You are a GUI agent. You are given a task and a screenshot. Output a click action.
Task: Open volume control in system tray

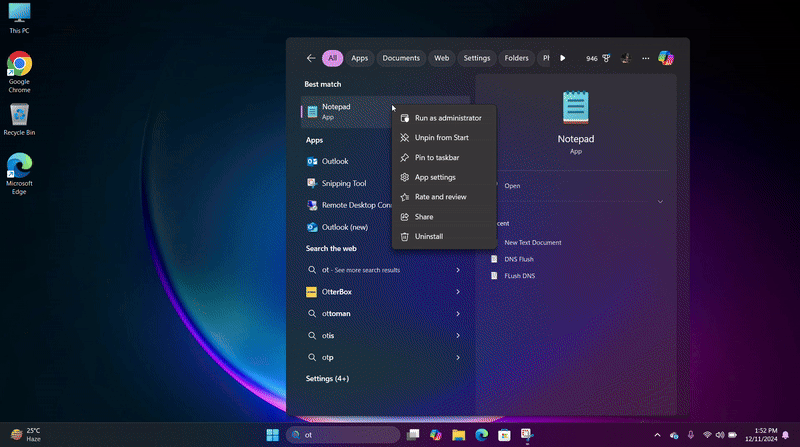pos(720,435)
